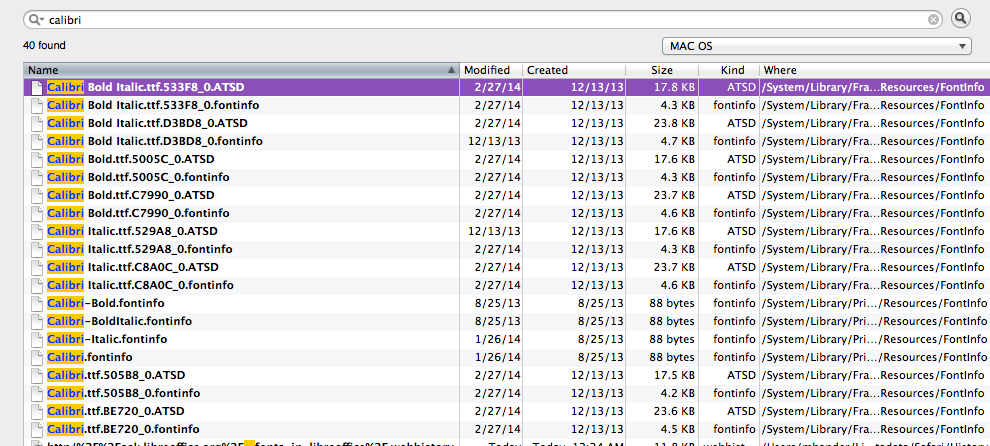Click the 23.8 KB size cell
990x446 pixels.
[674, 123]
